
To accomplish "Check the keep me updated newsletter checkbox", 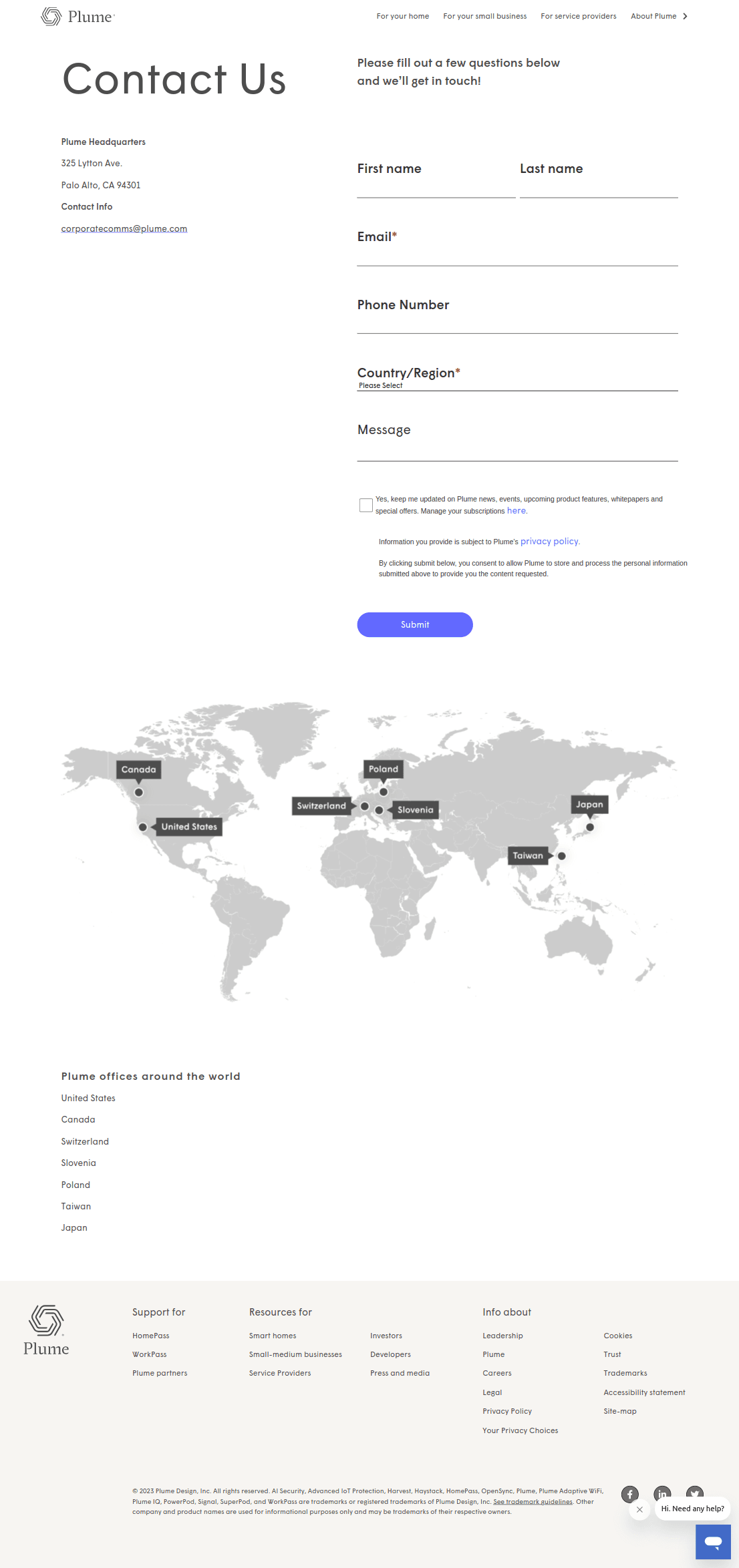I will (366, 505).
